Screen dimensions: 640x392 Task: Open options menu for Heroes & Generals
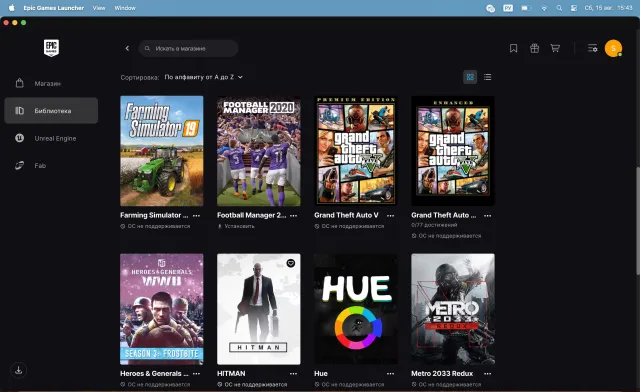(x=196, y=374)
